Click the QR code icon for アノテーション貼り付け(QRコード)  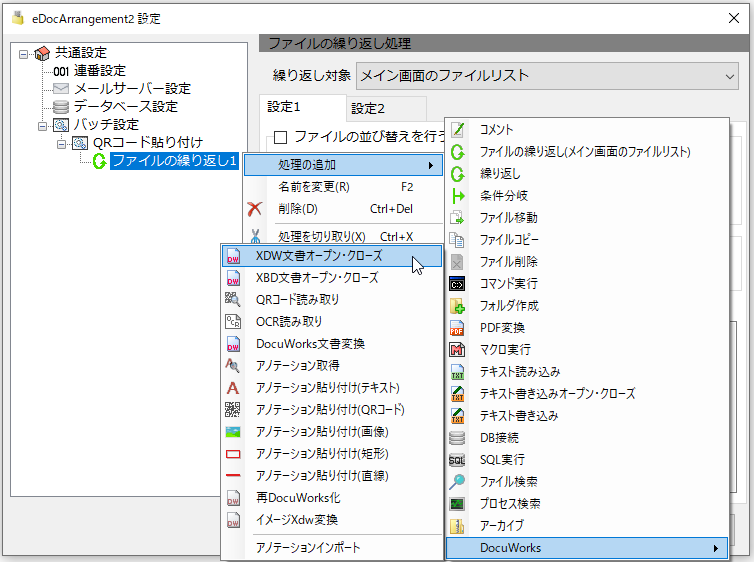pos(233,410)
